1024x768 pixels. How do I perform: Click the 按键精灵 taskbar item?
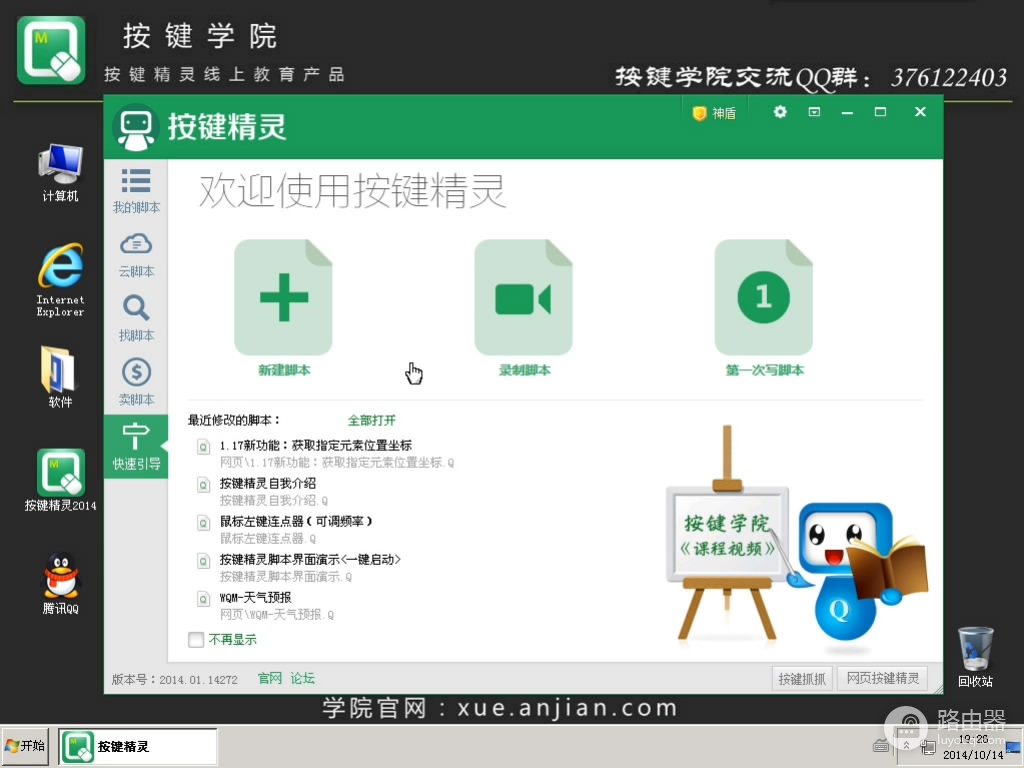coord(138,746)
